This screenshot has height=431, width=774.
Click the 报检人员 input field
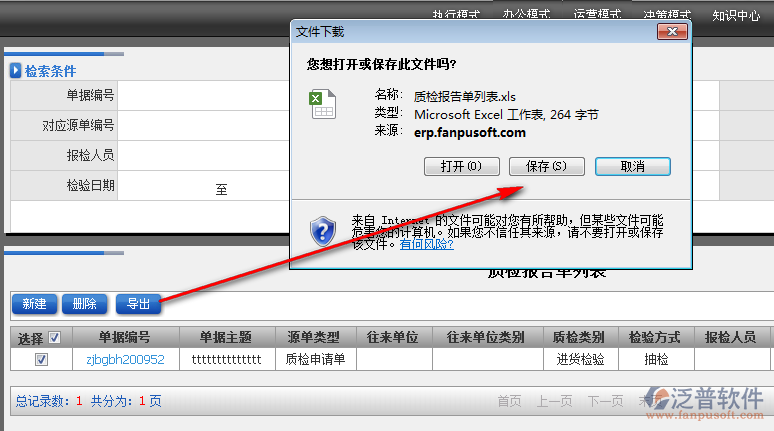pyautogui.click(x=203, y=156)
